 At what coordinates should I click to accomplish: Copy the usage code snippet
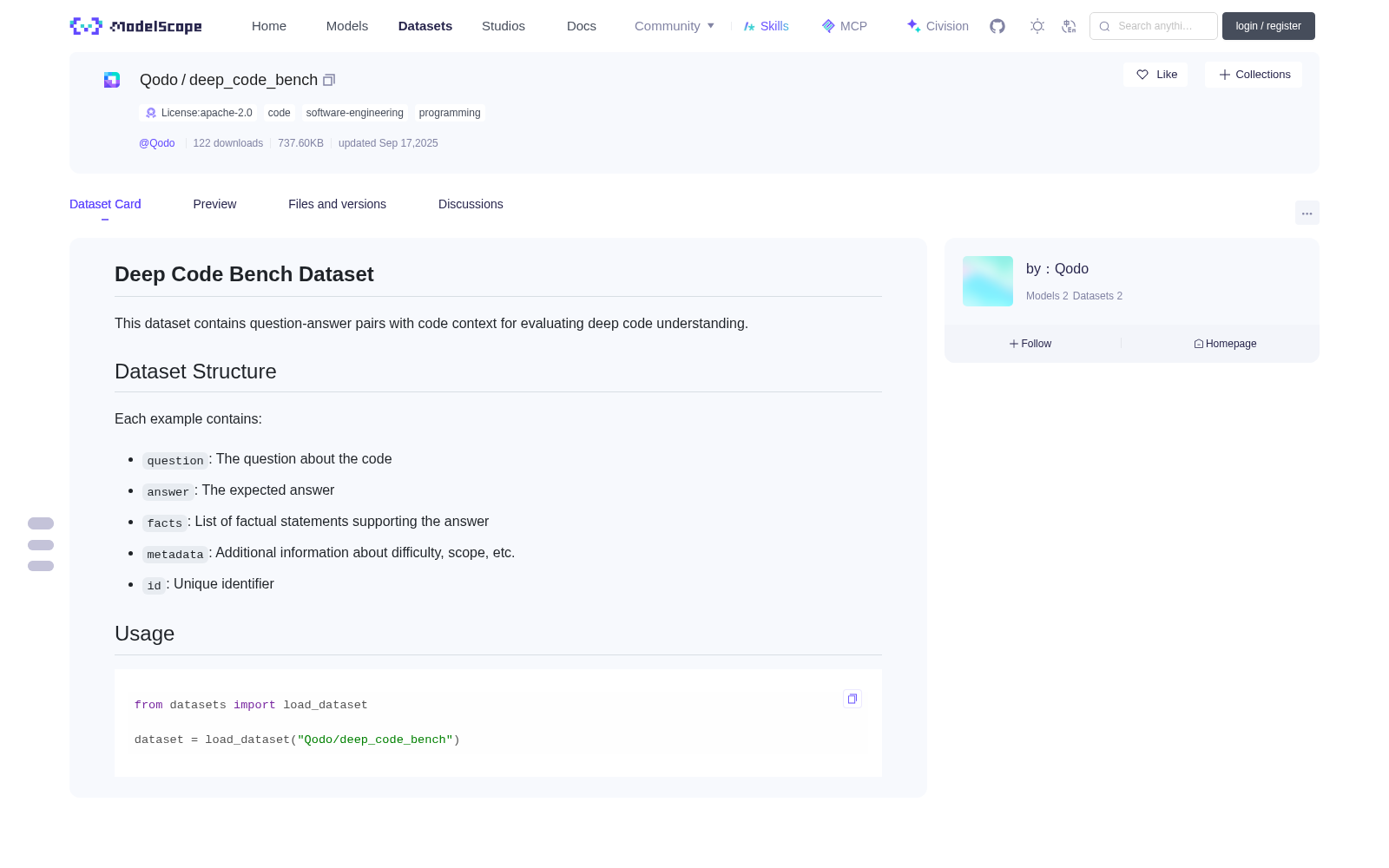[x=852, y=699]
